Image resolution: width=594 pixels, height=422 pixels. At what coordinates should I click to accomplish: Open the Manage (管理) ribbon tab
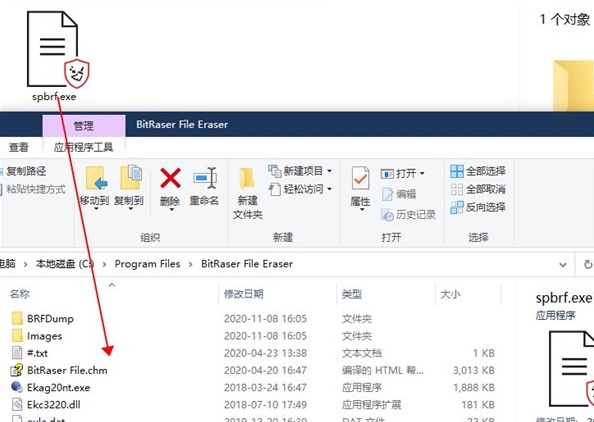(x=84, y=125)
